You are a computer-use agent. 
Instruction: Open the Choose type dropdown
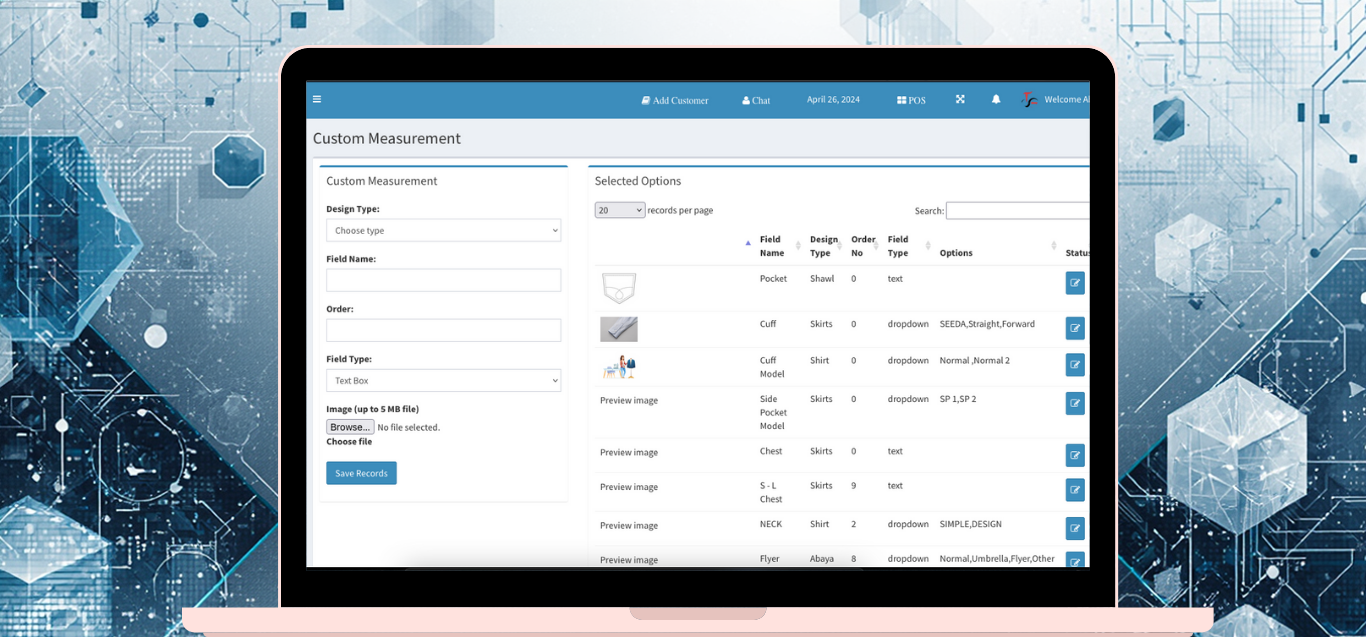[443, 230]
